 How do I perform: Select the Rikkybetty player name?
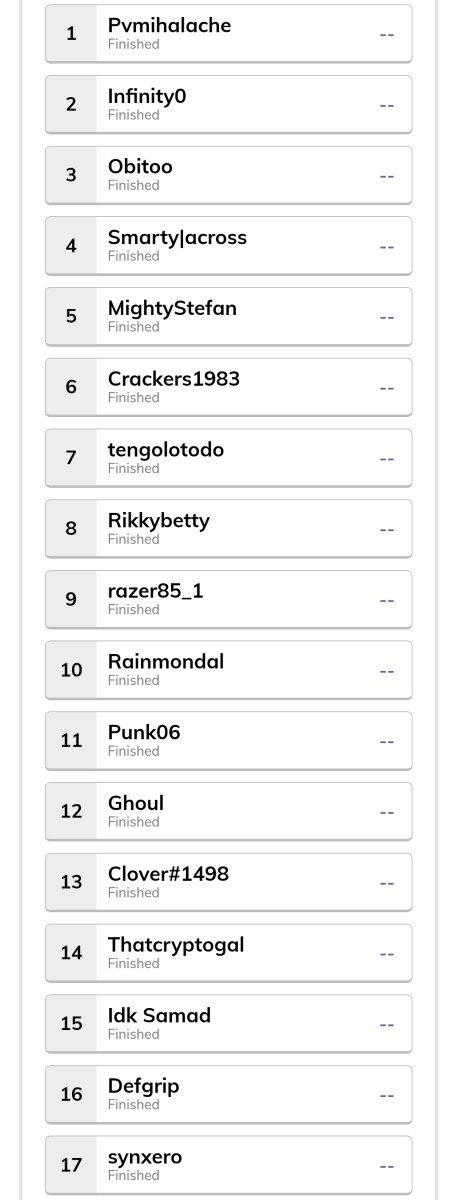[x=159, y=521]
